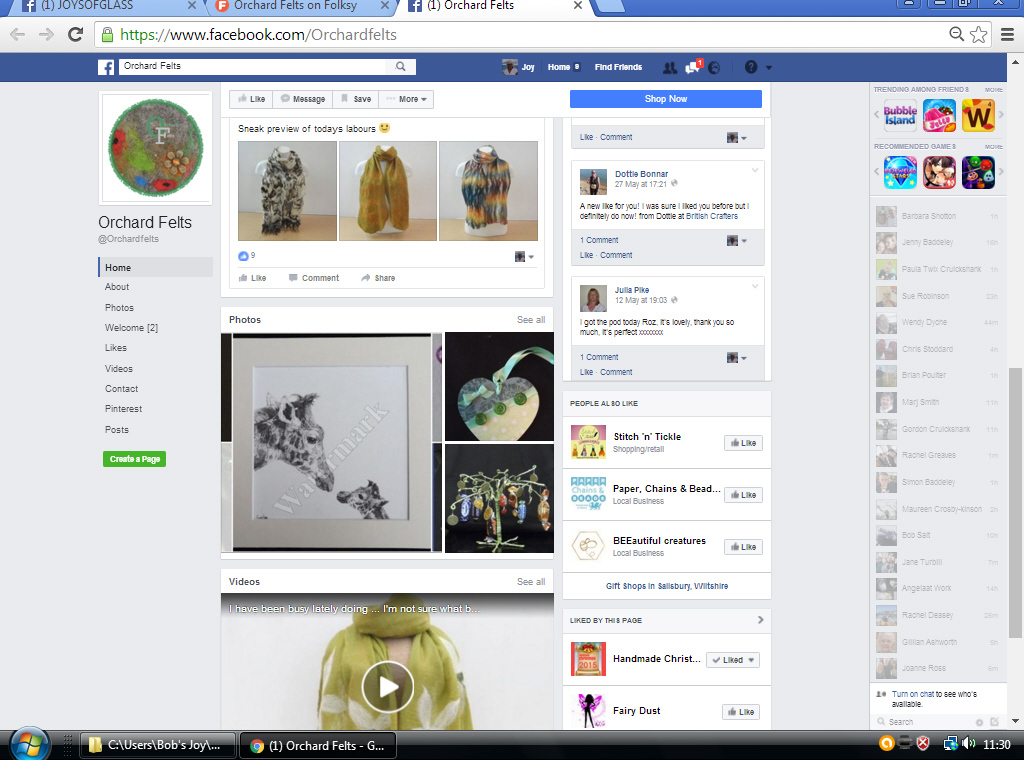Click the page Like button
Viewport: 1033px width, 767px height.
coord(251,99)
